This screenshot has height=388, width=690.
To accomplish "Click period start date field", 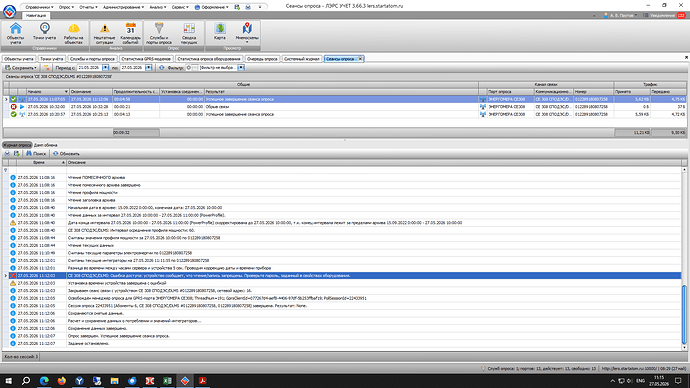I will tap(89, 68).
